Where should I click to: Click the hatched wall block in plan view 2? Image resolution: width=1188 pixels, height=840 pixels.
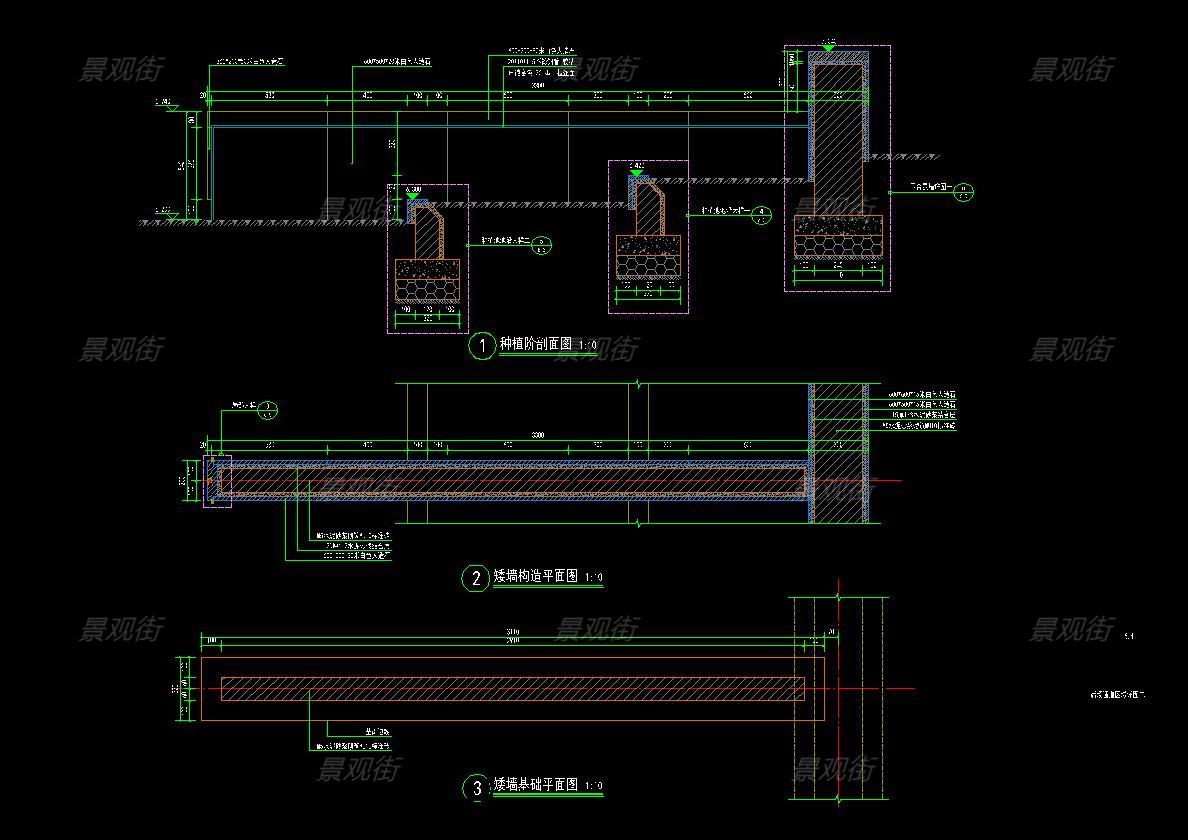838,452
